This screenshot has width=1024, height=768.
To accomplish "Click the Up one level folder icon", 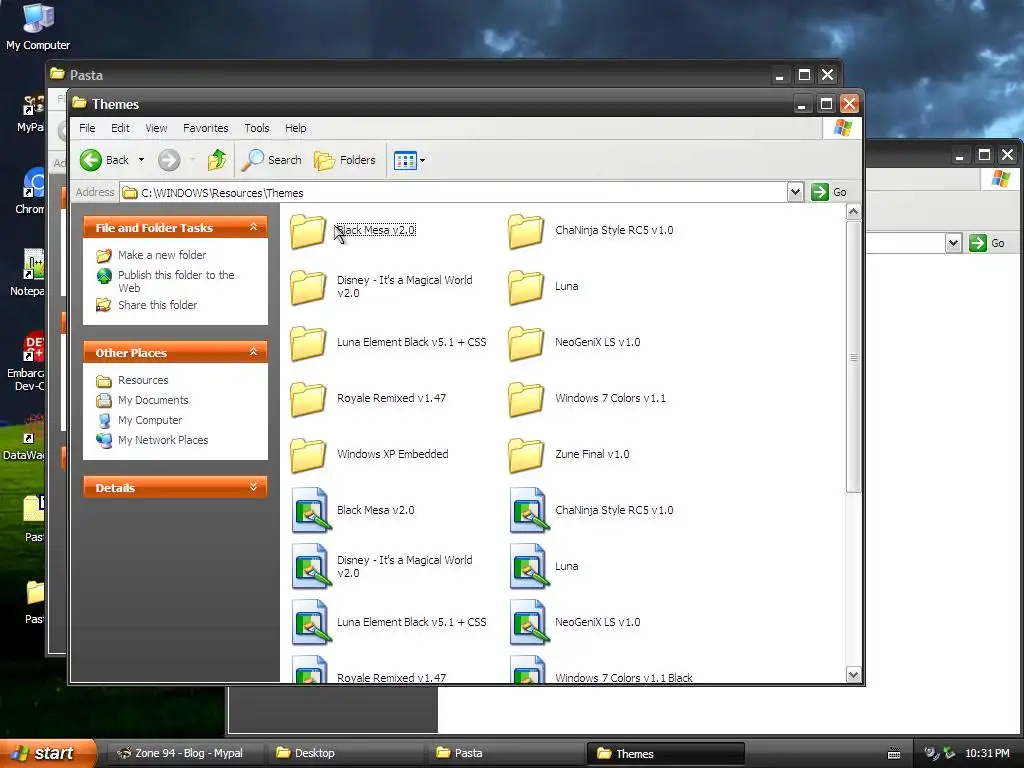I will (217, 160).
